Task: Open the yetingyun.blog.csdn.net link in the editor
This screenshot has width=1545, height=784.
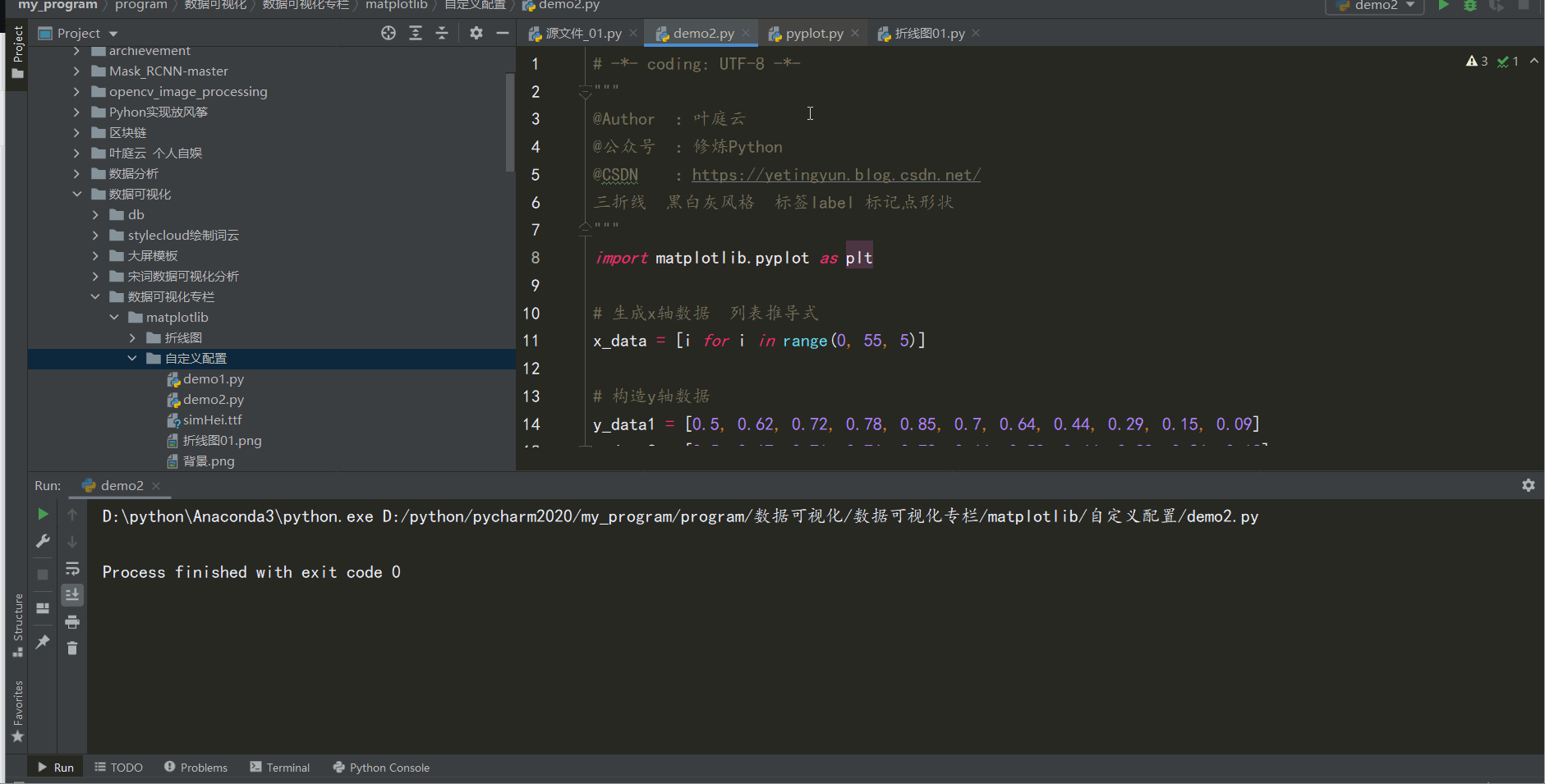Action: click(835, 175)
